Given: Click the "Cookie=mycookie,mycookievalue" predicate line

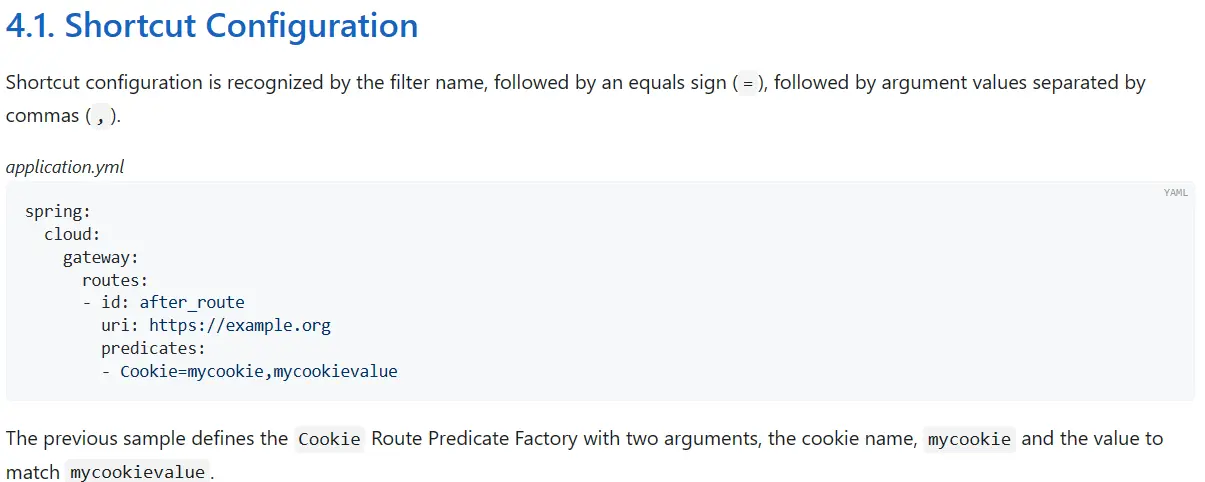Looking at the screenshot, I should pos(258,371).
